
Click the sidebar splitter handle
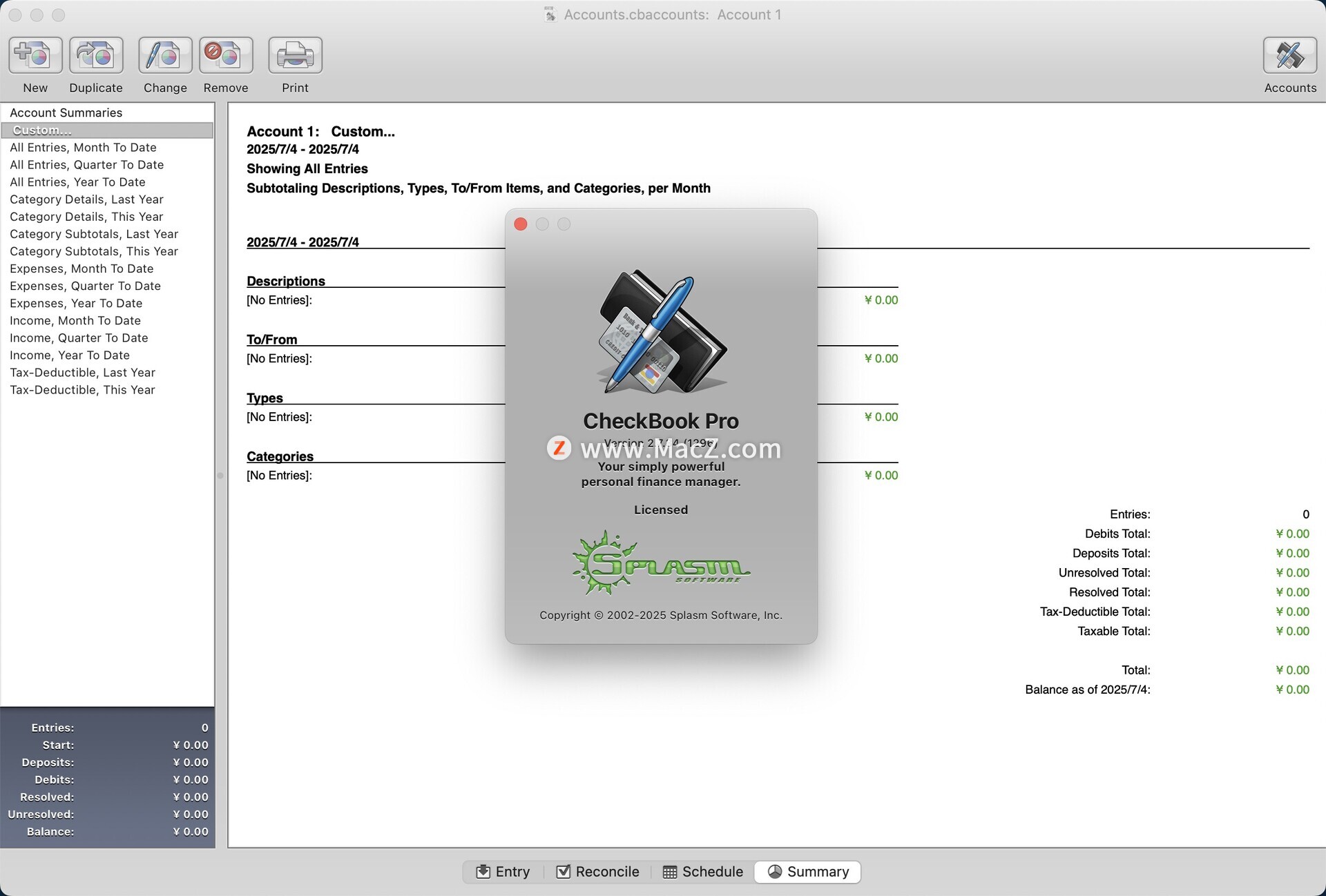pyautogui.click(x=220, y=475)
